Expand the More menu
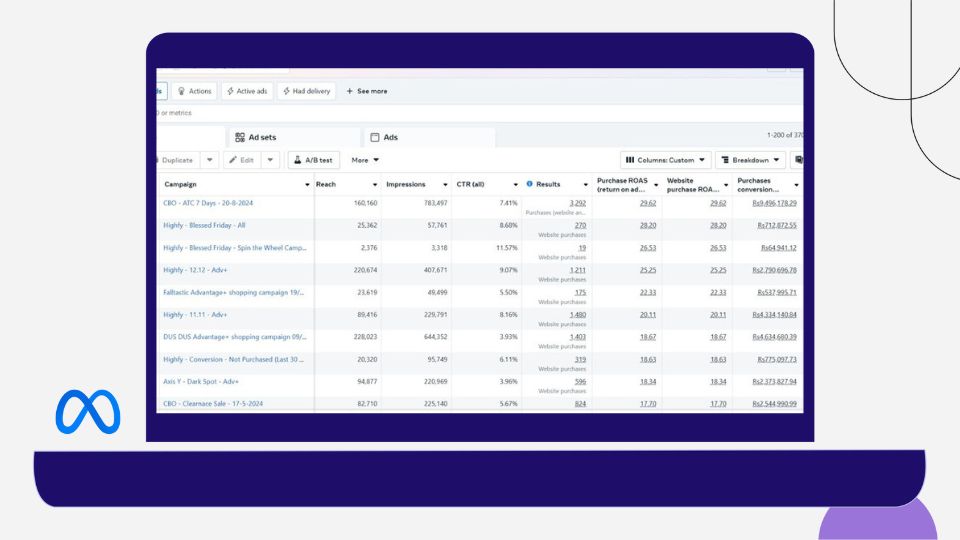960x540 pixels. coord(365,160)
